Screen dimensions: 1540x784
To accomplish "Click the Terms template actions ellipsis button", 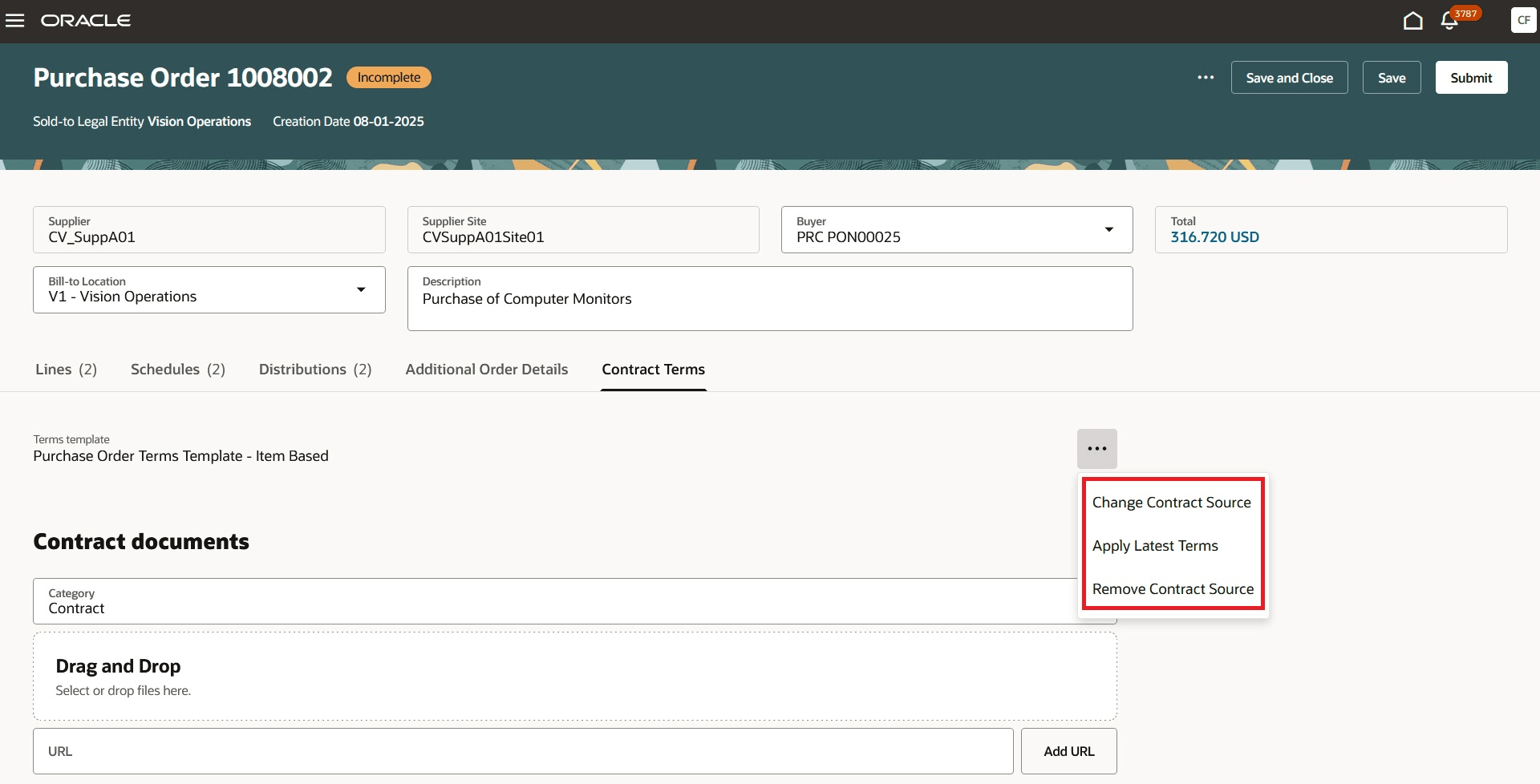I will (x=1096, y=449).
